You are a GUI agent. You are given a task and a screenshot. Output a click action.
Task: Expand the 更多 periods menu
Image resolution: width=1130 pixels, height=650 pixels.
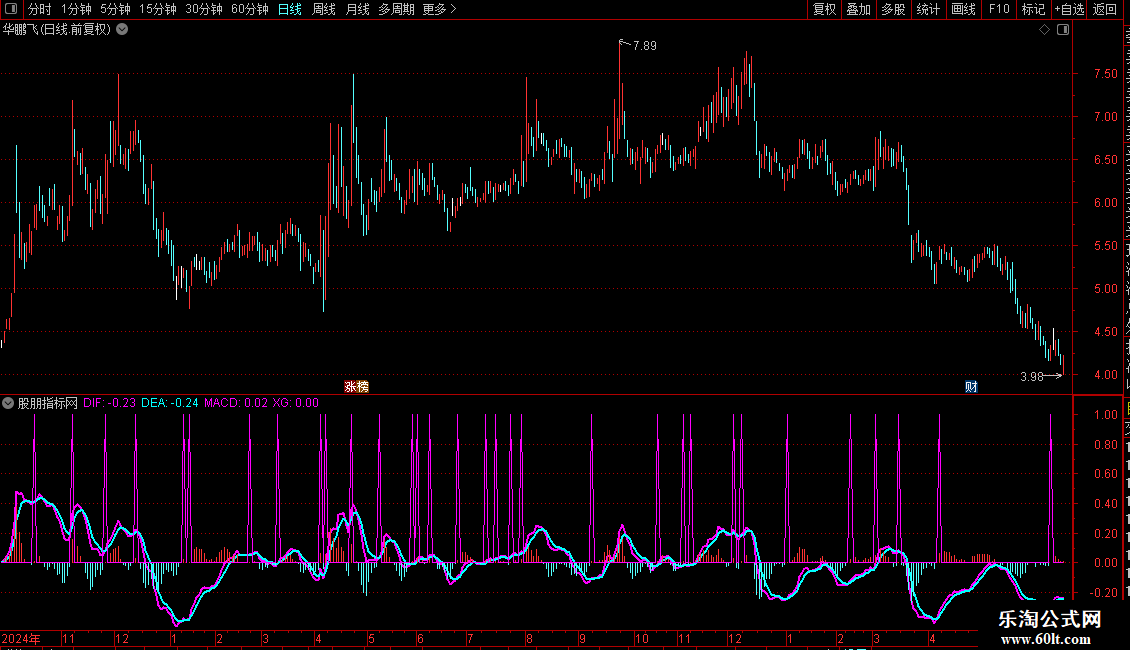(440, 9)
